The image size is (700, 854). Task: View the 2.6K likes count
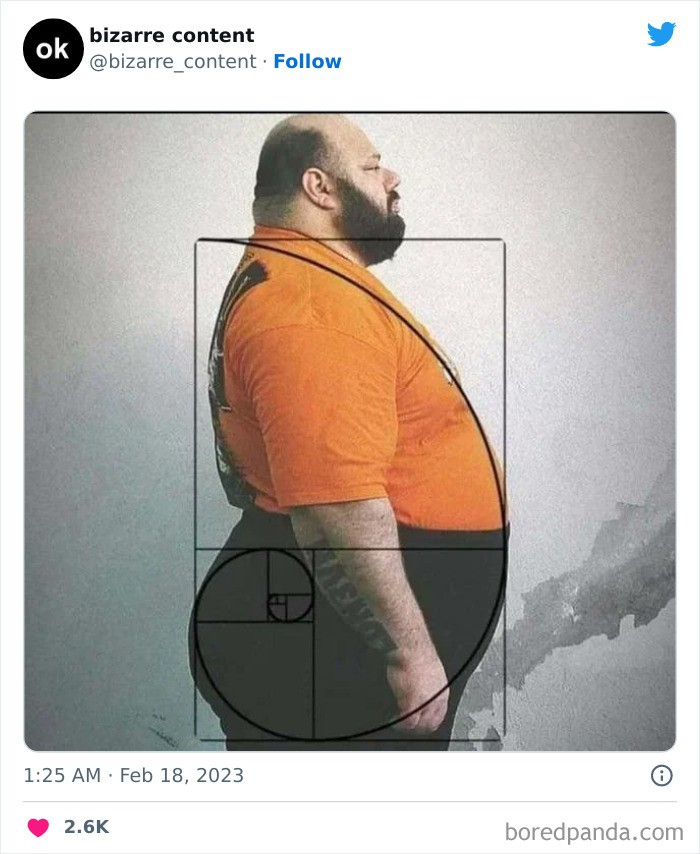tap(87, 827)
